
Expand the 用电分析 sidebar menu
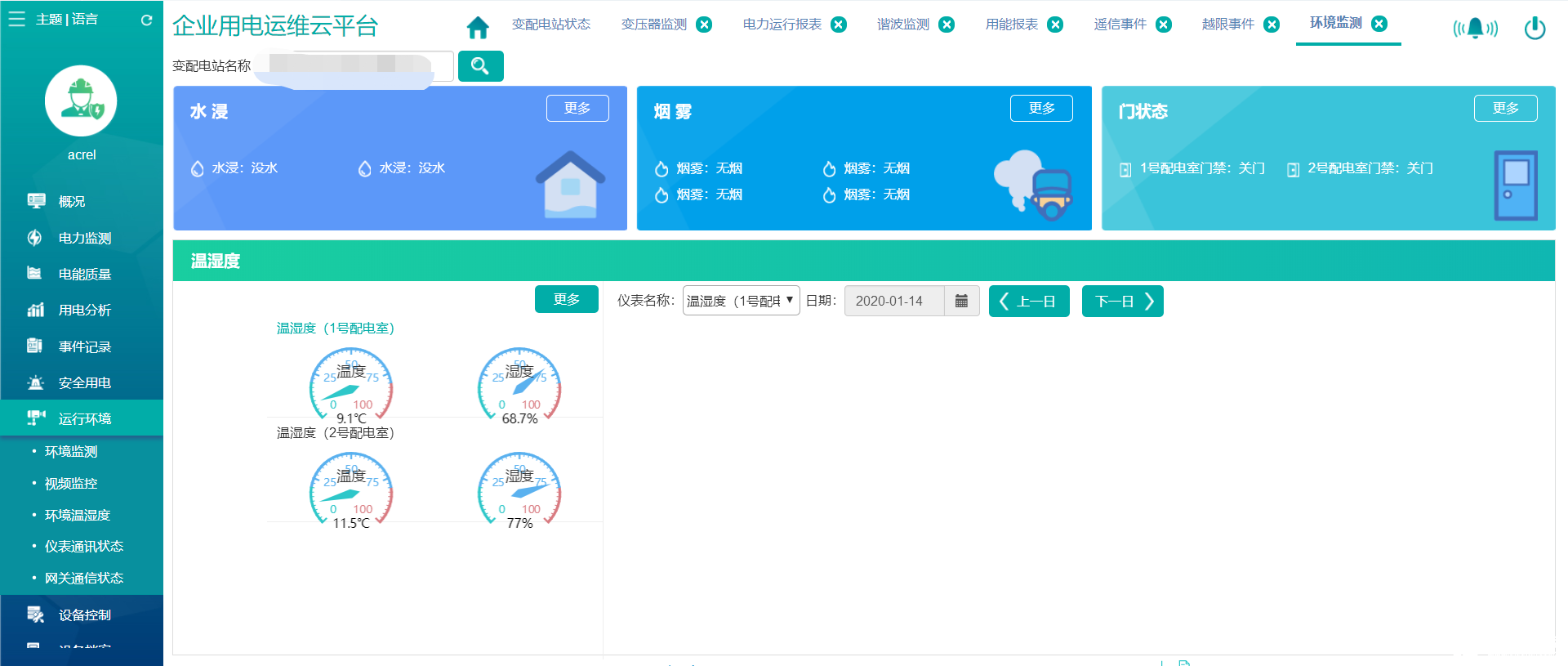82,310
